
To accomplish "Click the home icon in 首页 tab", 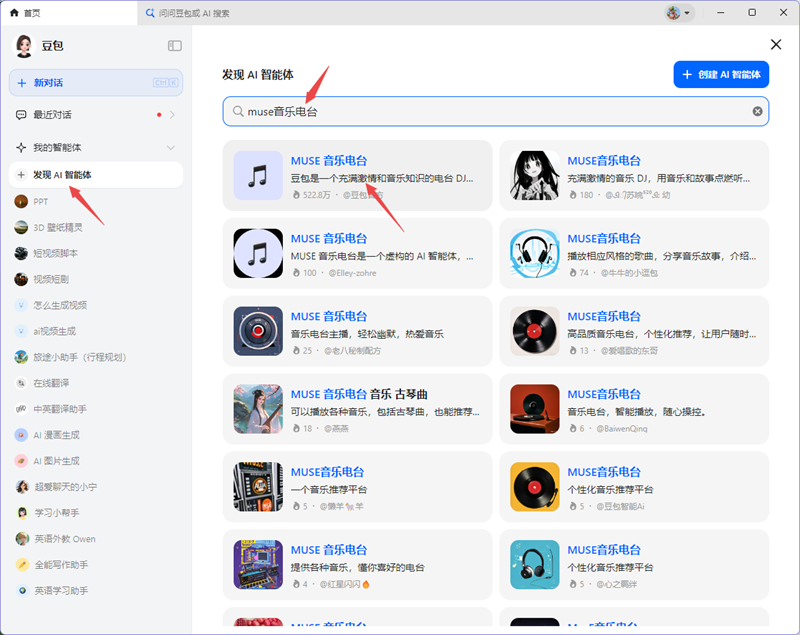I will pyautogui.click(x=14, y=13).
